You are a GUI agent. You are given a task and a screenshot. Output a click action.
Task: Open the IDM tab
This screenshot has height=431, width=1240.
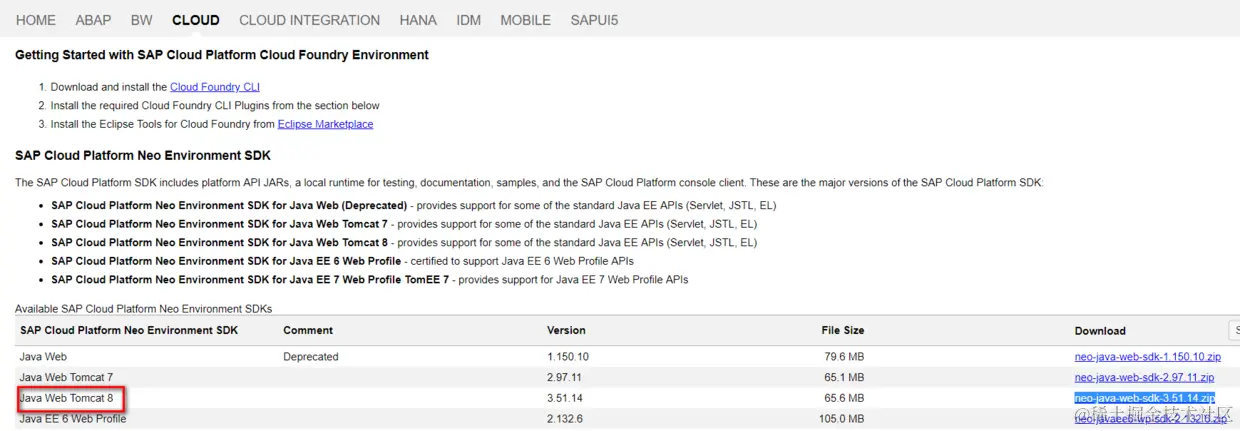point(468,20)
